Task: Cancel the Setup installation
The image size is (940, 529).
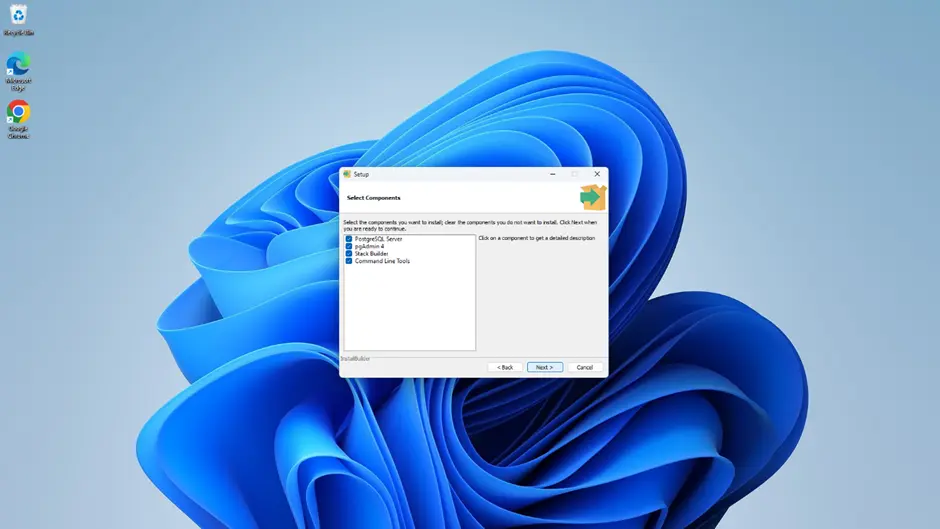Action: [585, 367]
